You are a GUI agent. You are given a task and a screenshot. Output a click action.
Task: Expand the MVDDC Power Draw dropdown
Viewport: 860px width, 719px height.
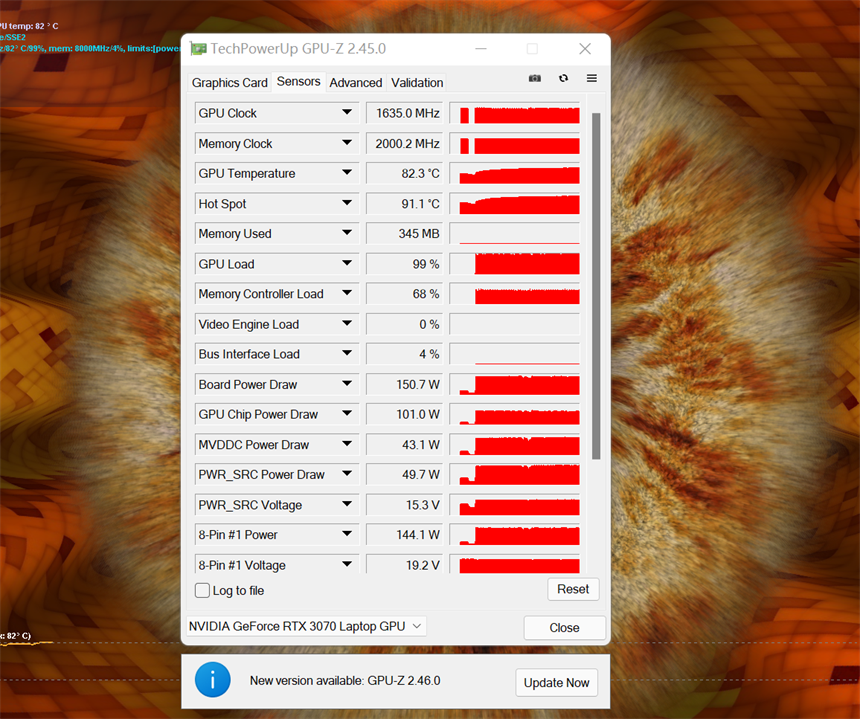click(347, 444)
